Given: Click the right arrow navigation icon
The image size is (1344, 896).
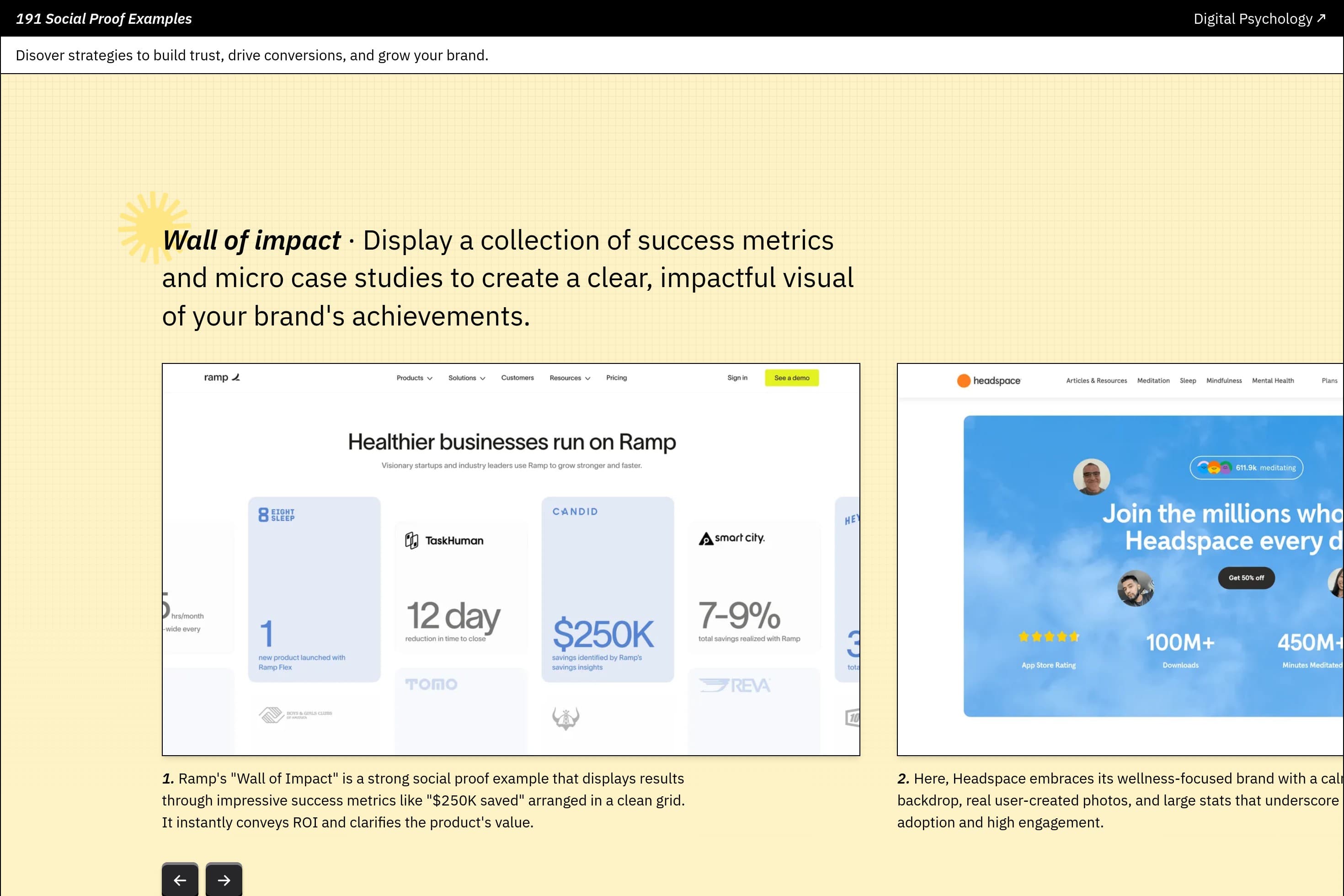Looking at the screenshot, I should 223,880.
